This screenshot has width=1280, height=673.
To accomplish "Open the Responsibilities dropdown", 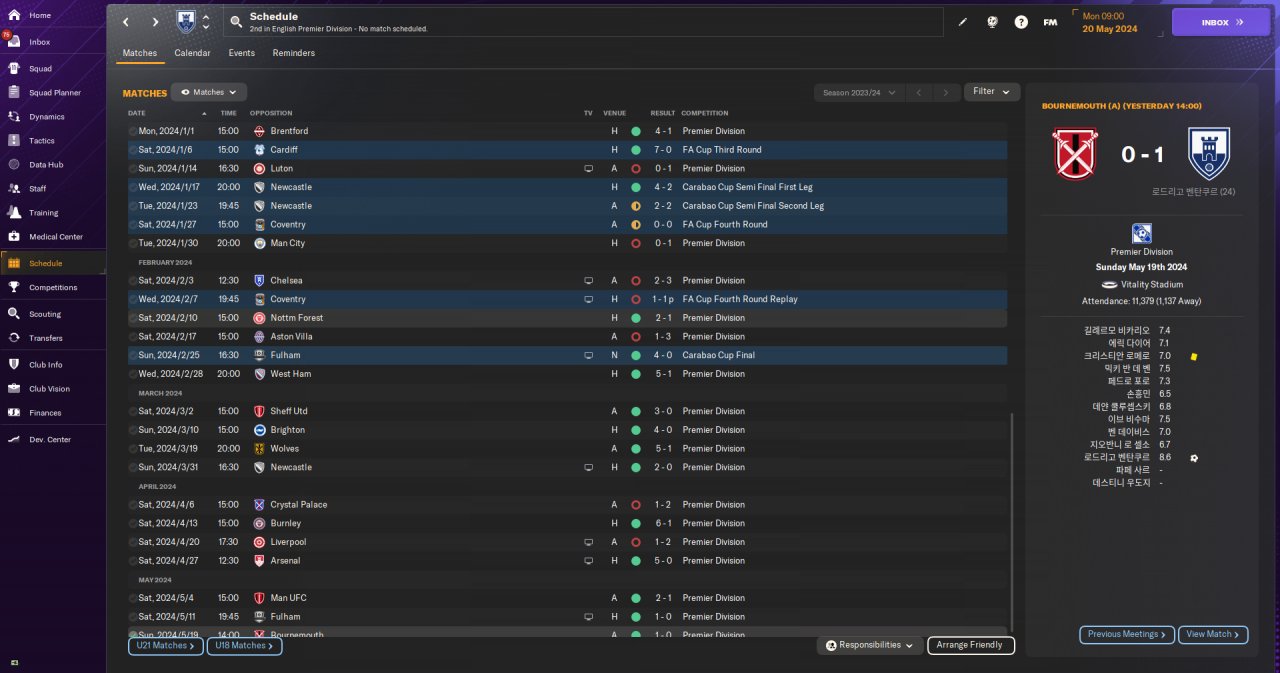I will 869,646.
